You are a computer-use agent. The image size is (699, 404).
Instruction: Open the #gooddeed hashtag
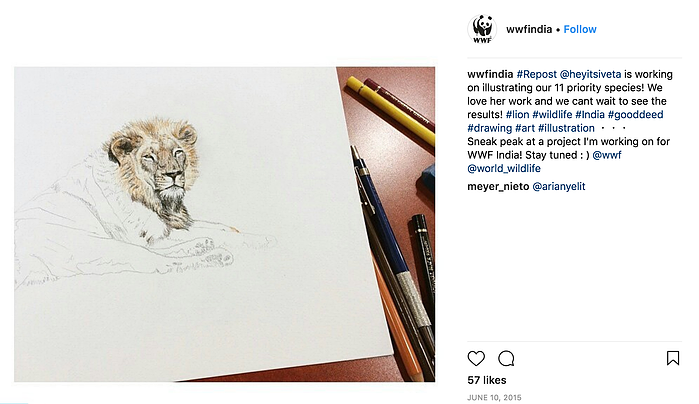coord(635,115)
